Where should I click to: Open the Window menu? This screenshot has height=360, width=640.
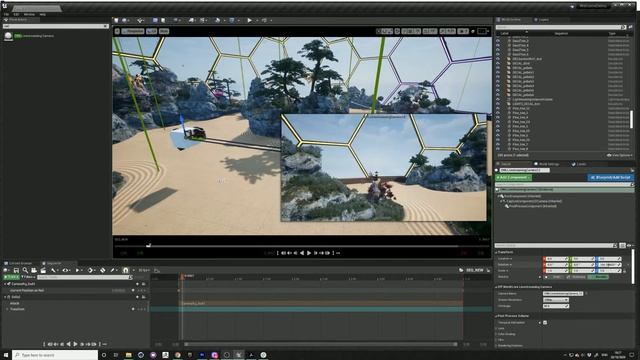(x=29, y=14)
